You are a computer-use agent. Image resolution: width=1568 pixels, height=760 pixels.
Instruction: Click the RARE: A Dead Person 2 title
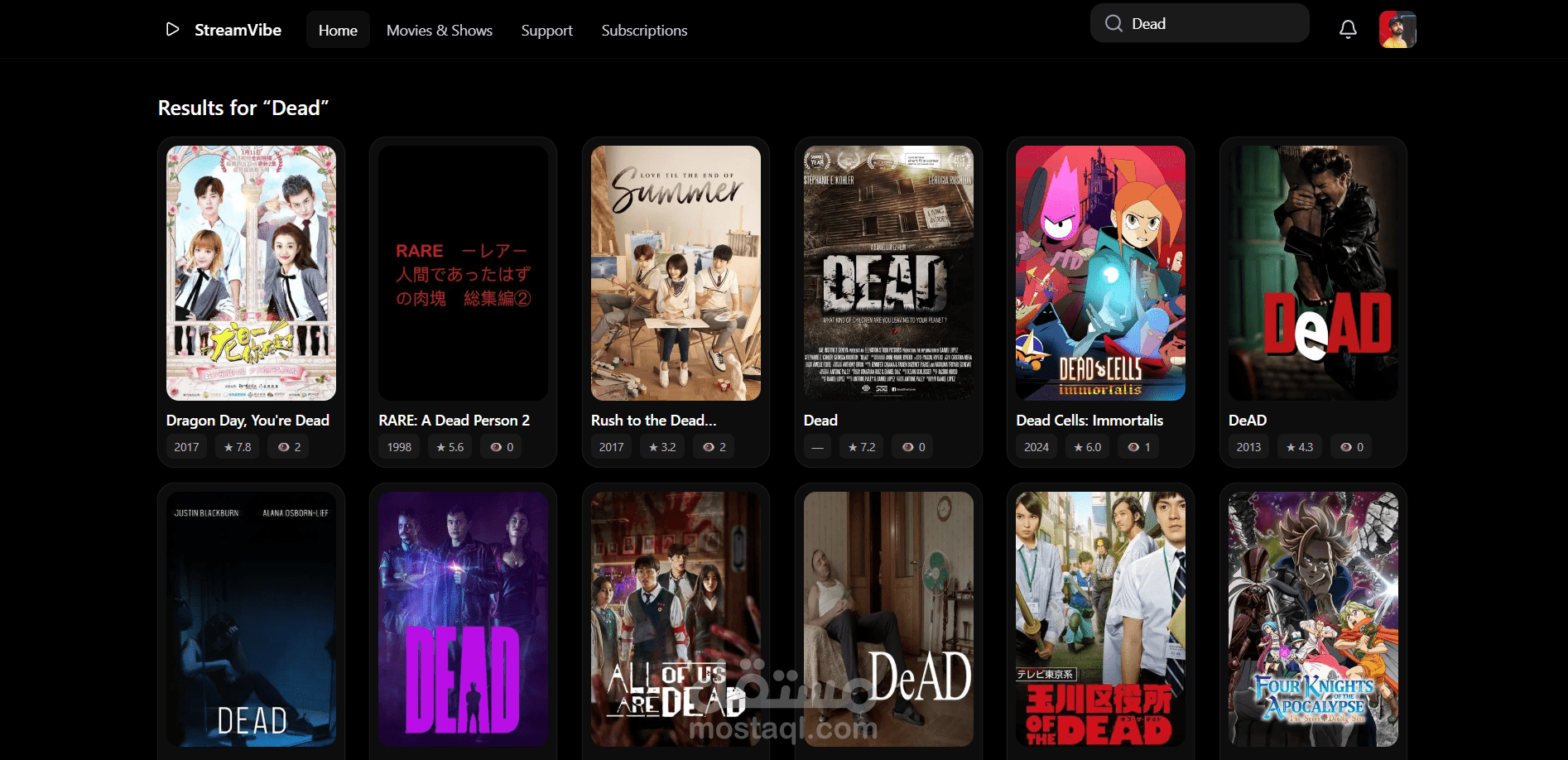454,421
